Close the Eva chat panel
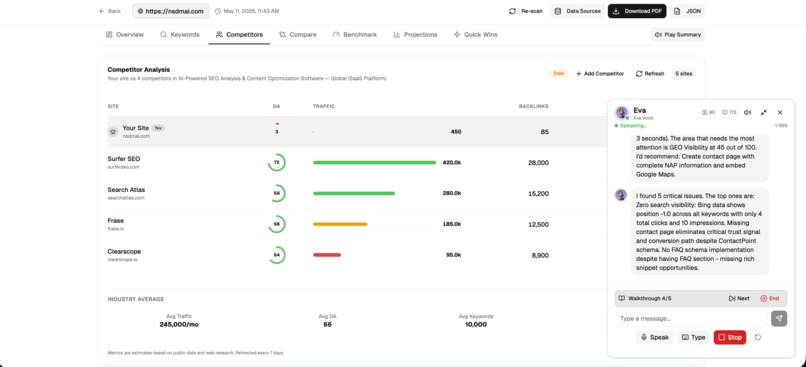 [x=780, y=112]
